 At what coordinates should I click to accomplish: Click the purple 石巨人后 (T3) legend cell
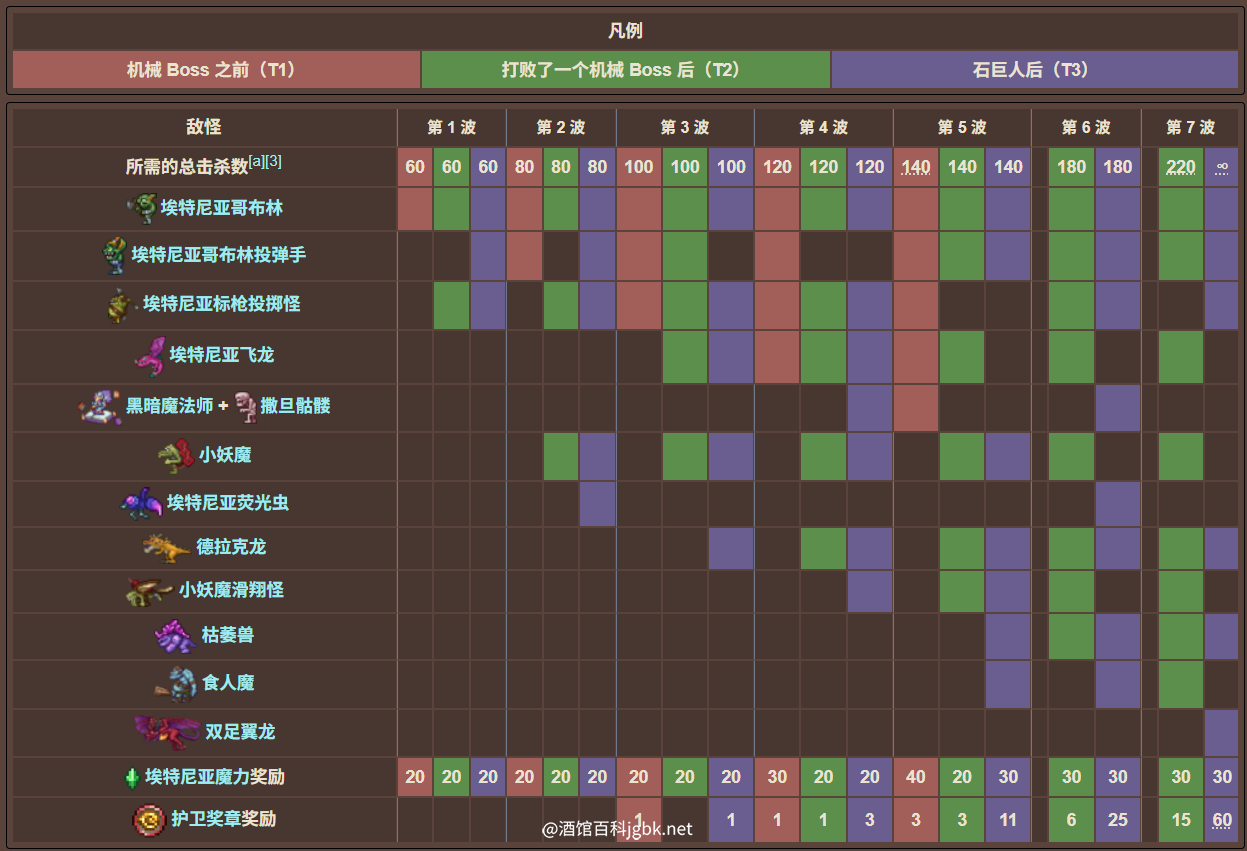(1034, 70)
